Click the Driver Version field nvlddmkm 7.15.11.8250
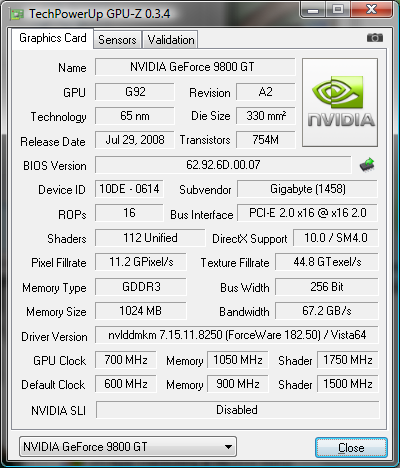Image resolution: width=400 pixels, height=468 pixels. 237,335
